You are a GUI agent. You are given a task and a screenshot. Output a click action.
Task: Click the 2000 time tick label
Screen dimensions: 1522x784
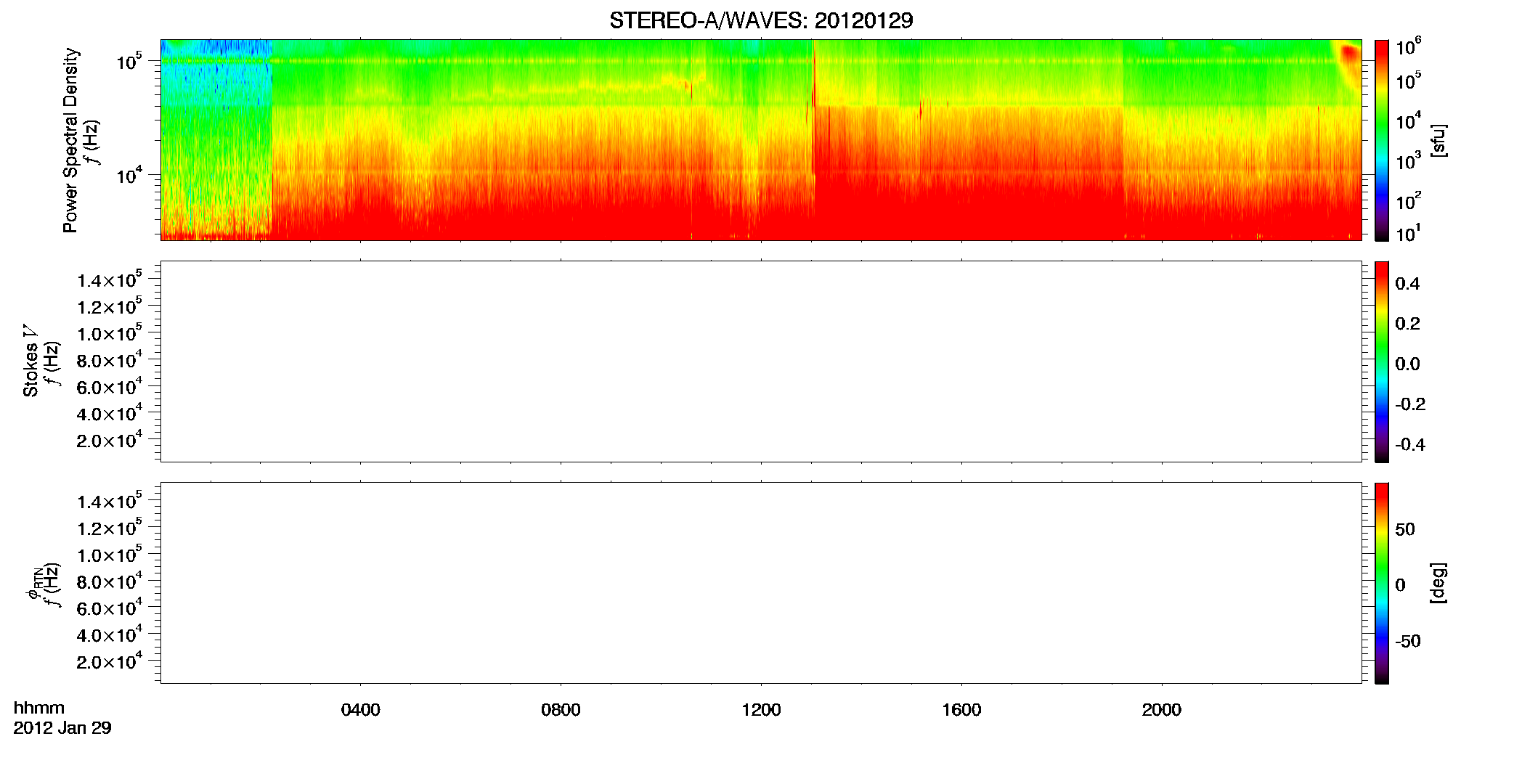[x=1161, y=709]
